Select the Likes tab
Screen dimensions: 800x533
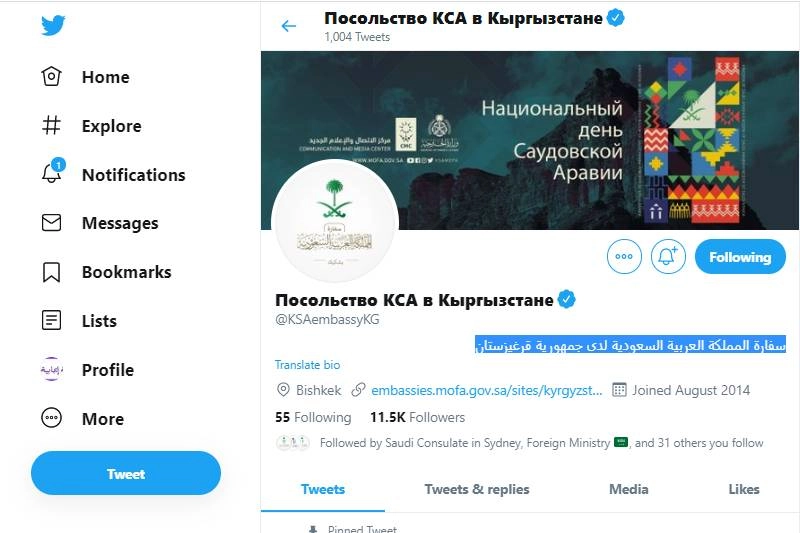click(x=744, y=489)
